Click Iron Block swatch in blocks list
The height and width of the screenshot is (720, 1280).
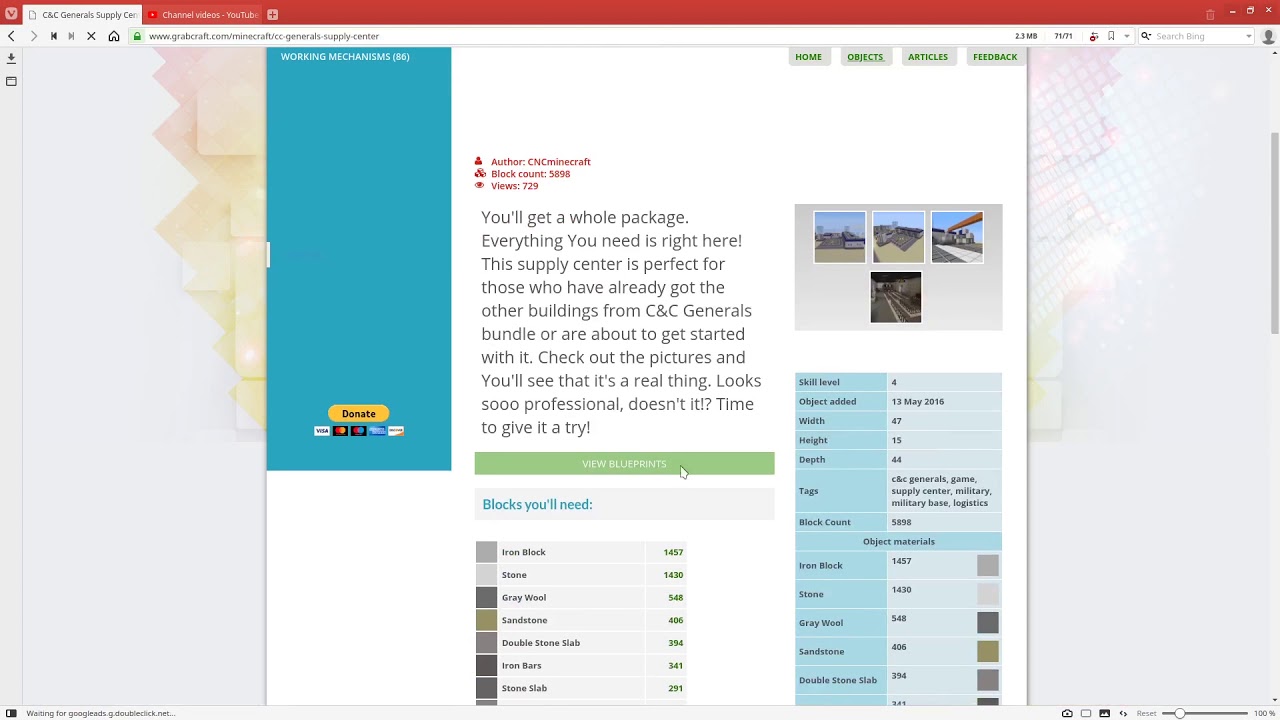[x=486, y=552]
